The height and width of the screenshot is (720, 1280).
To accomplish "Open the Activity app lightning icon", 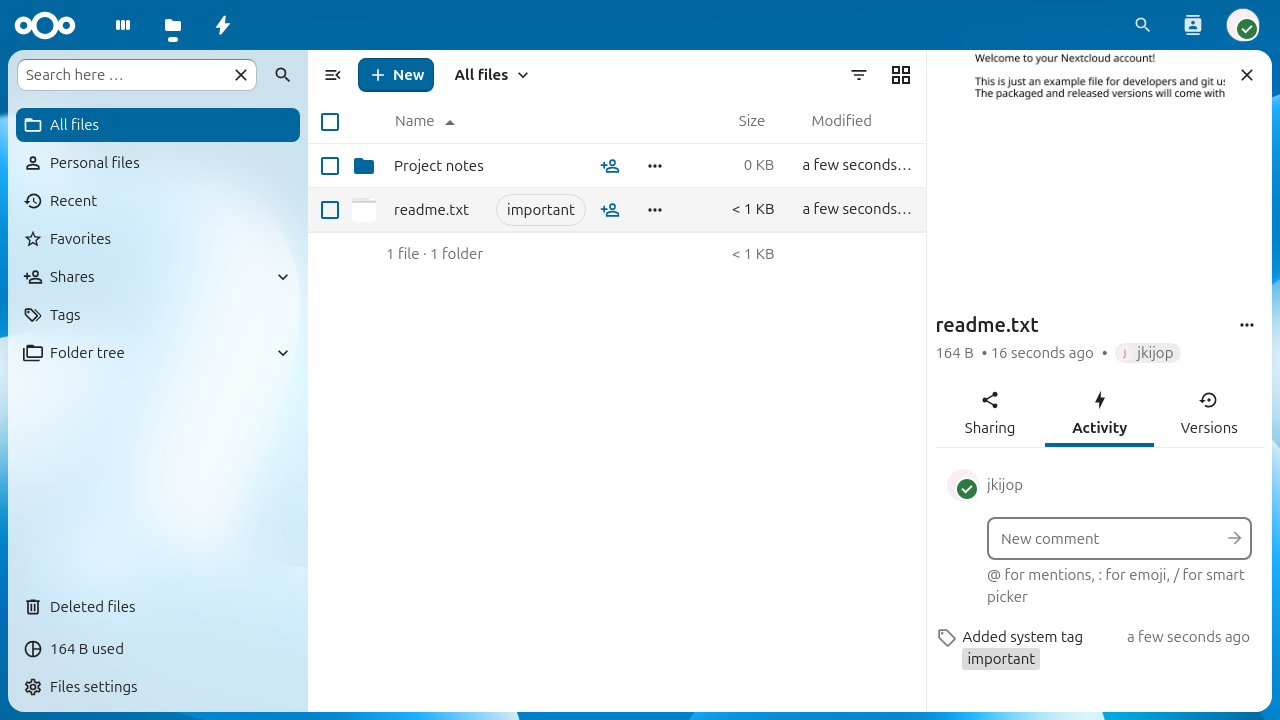I will [223, 25].
